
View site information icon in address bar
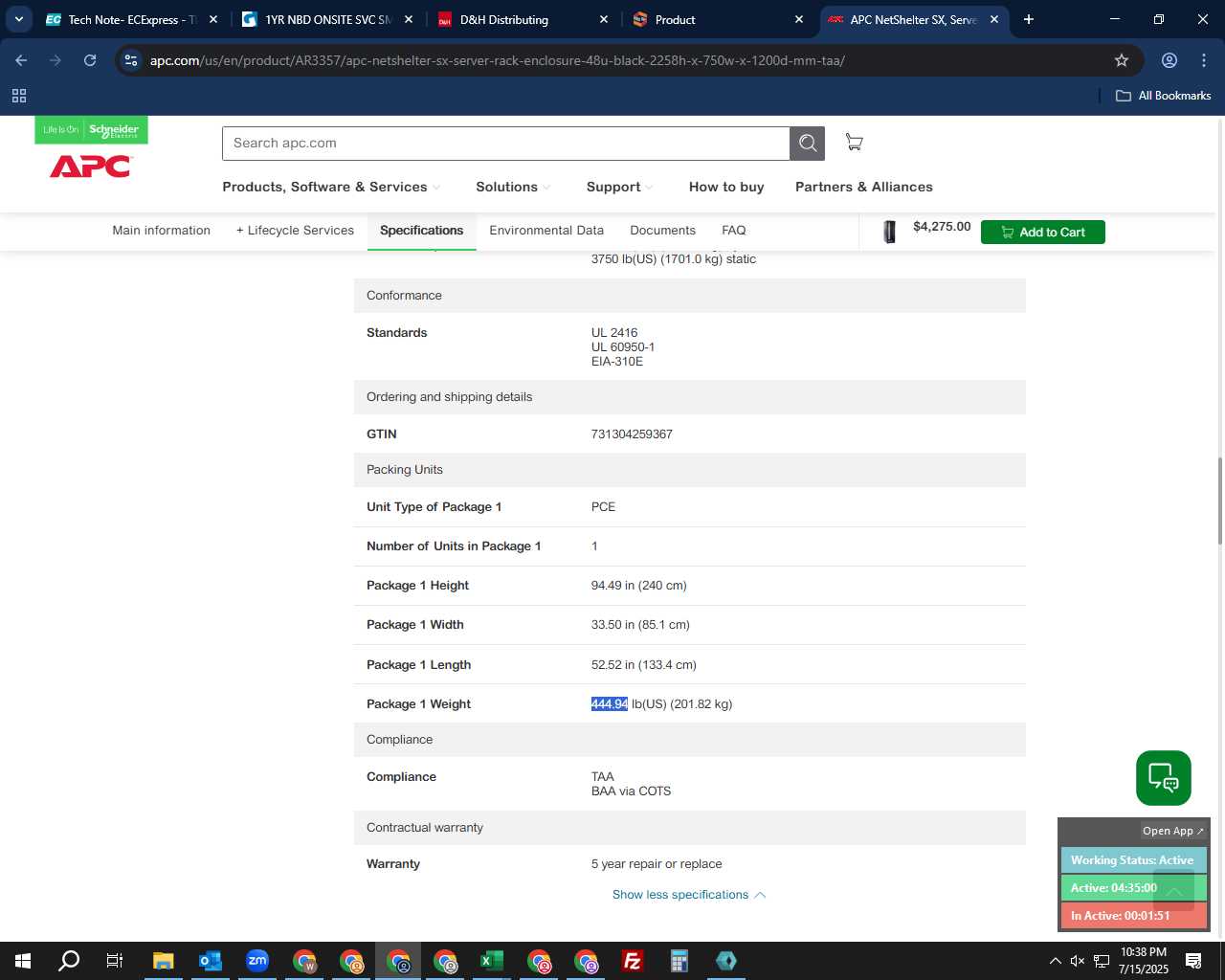click(131, 60)
